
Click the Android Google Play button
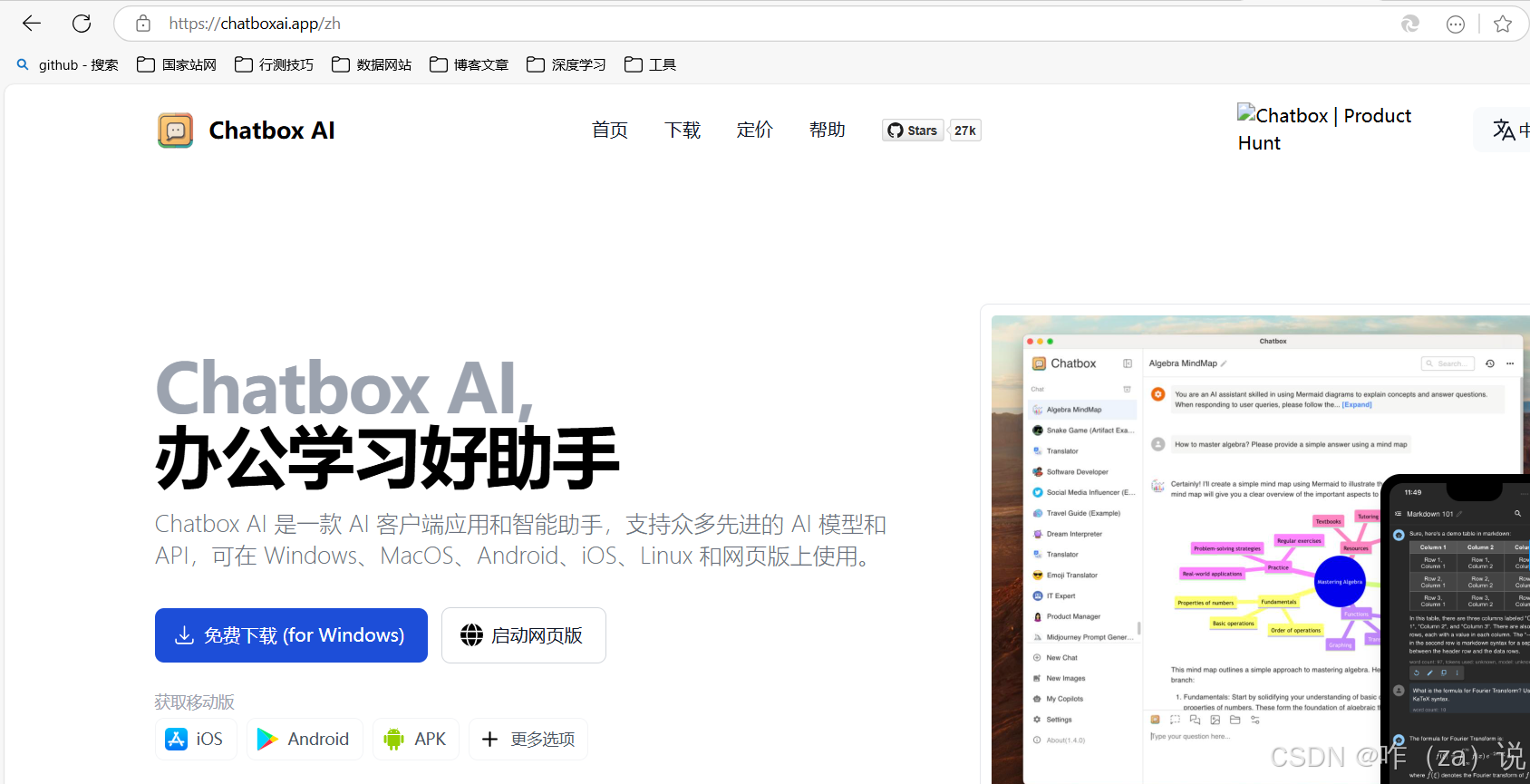tap(305, 739)
